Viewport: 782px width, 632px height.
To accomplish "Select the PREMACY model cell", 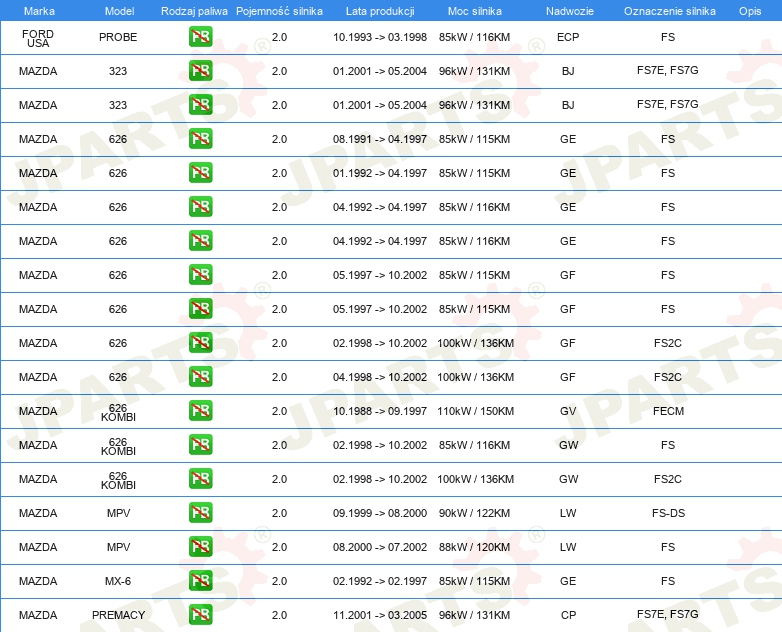I will tap(118, 615).
